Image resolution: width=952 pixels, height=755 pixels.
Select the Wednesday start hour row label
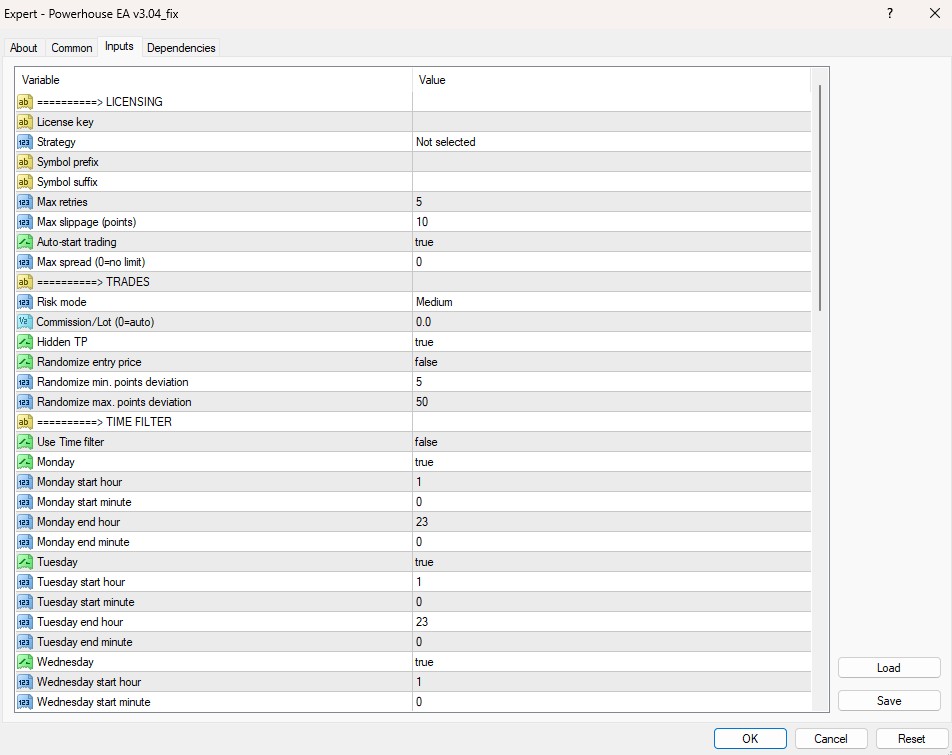pyautogui.click(x=89, y=682)
